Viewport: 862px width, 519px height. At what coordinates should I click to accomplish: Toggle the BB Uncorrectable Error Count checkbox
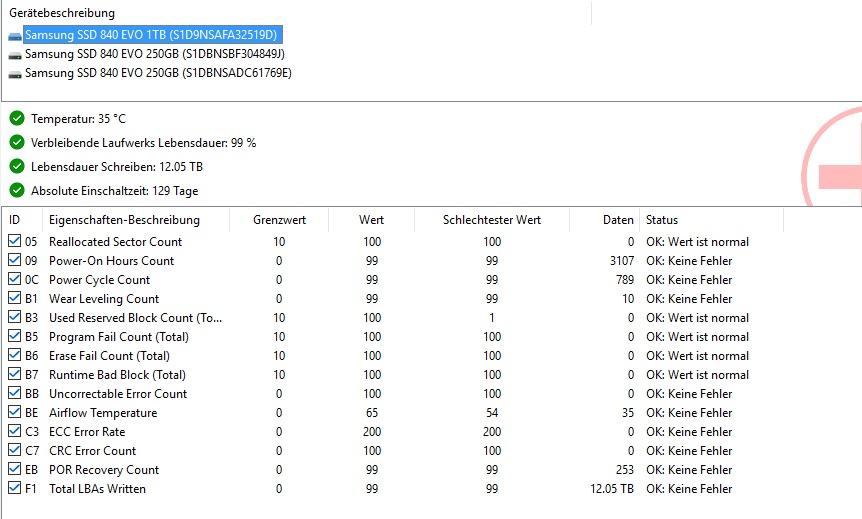pos(15,393)
